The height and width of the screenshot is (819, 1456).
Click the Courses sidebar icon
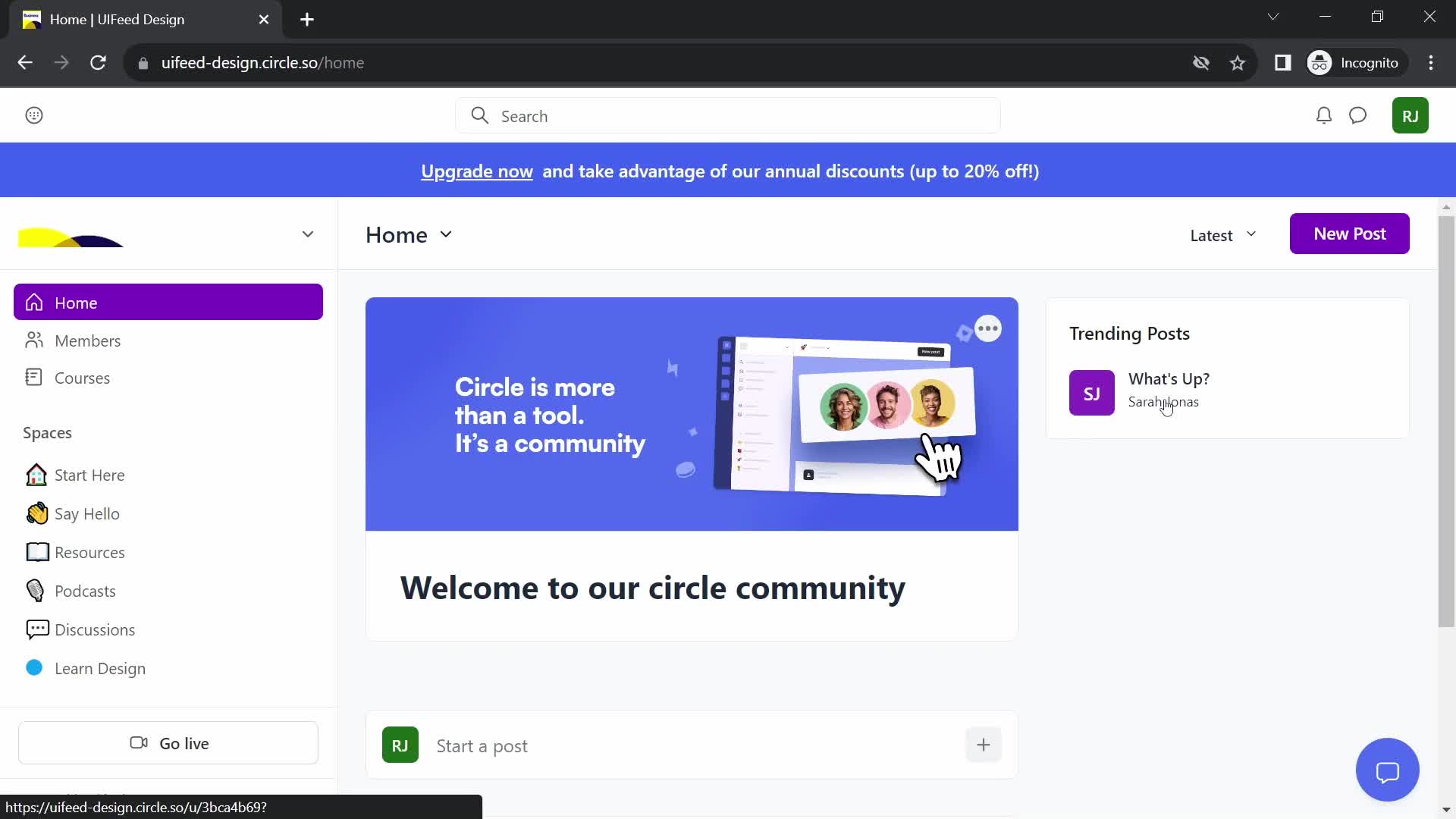35,377
